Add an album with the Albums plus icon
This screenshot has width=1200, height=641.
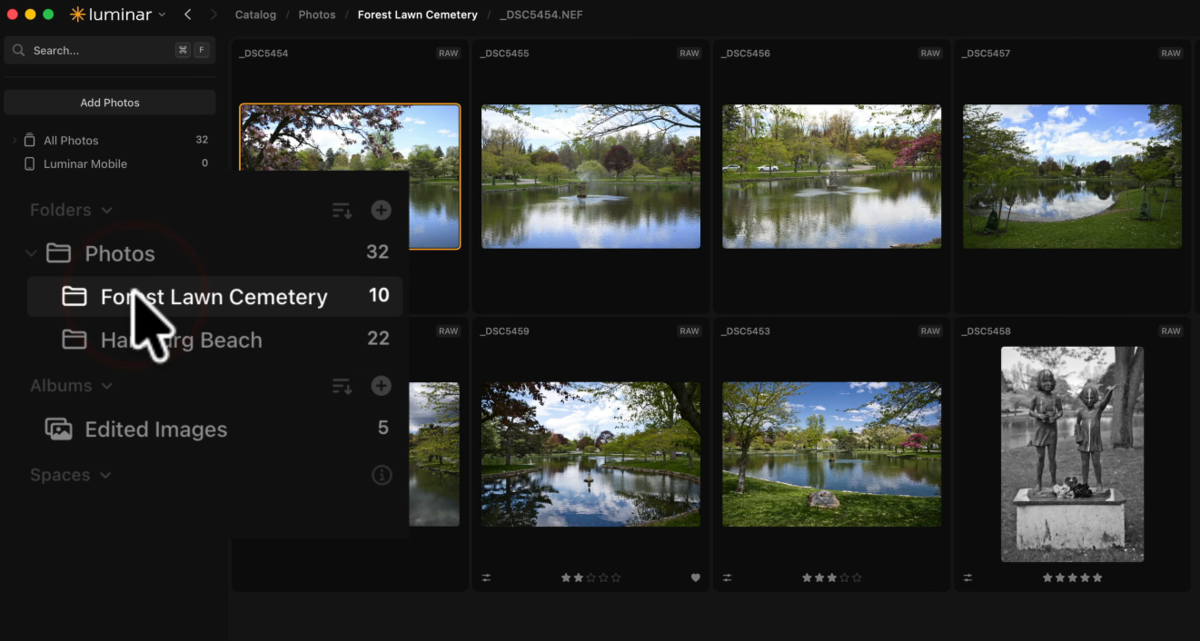[x=381, y=385]
